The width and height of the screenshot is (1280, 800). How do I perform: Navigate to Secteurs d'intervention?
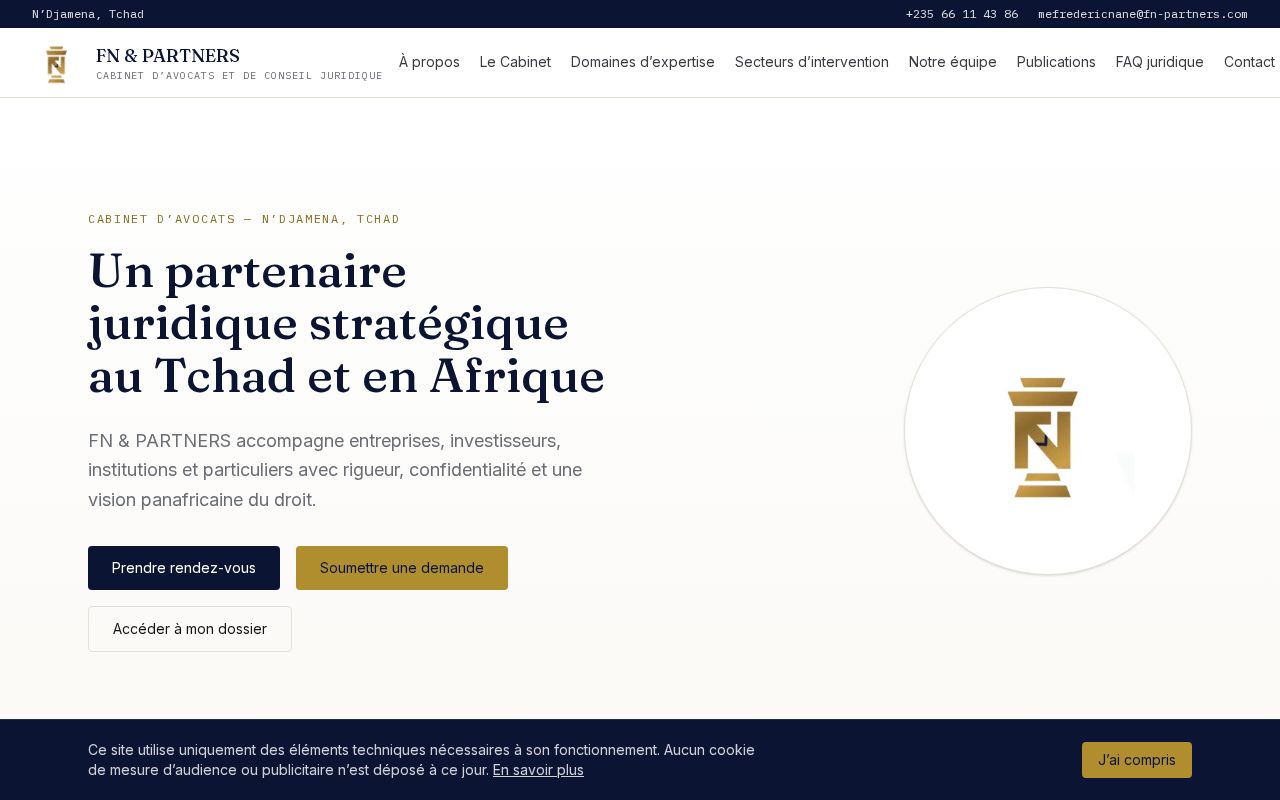812,62
